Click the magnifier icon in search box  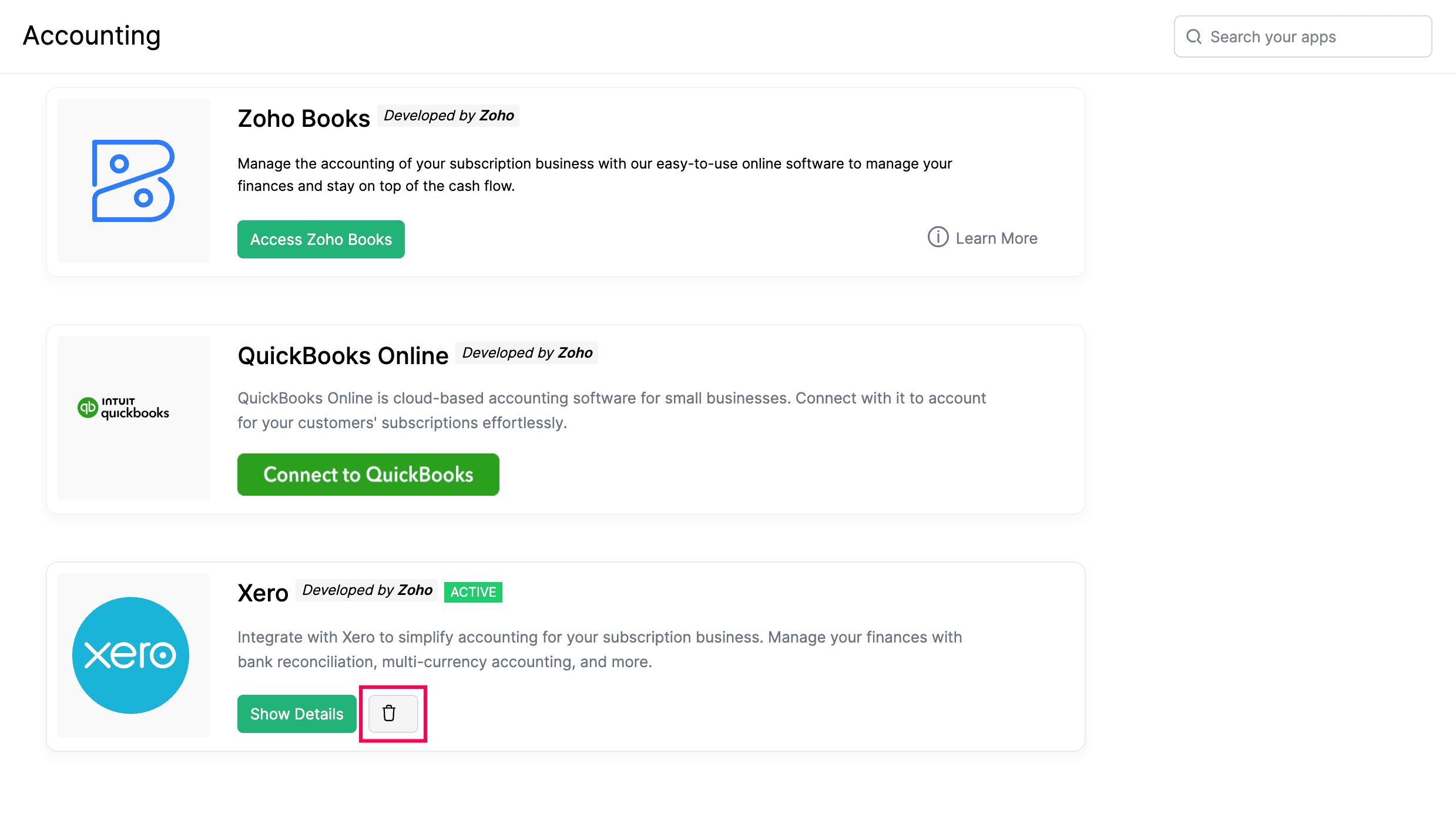click(1194, 37)
